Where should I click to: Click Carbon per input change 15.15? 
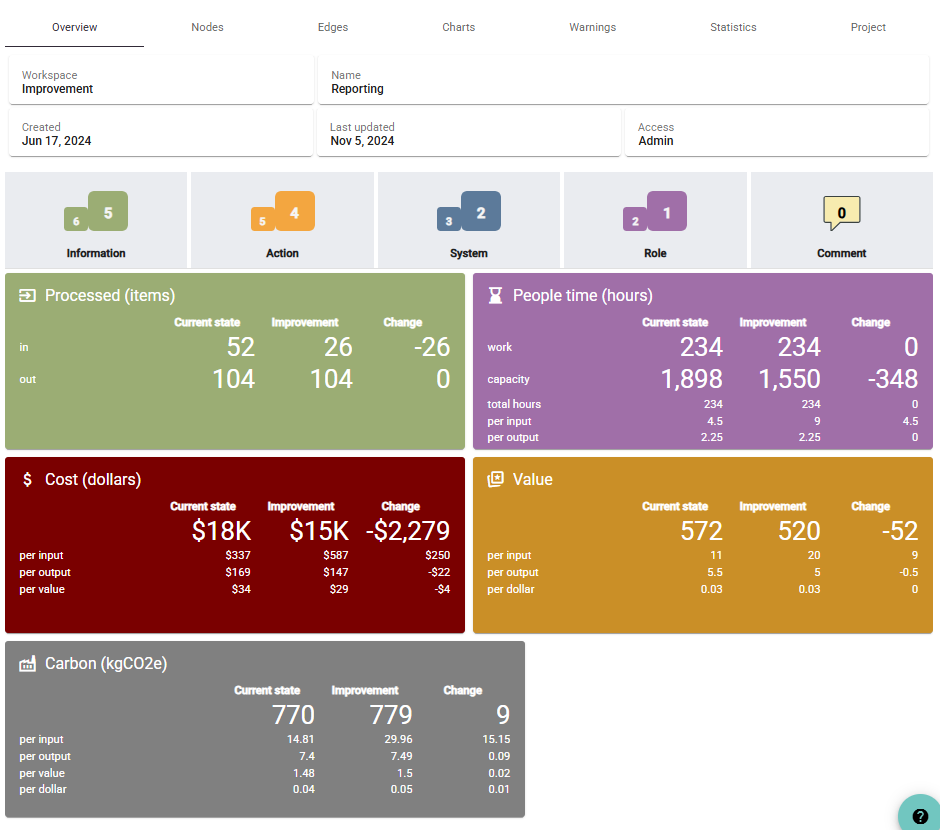[496, 740]
